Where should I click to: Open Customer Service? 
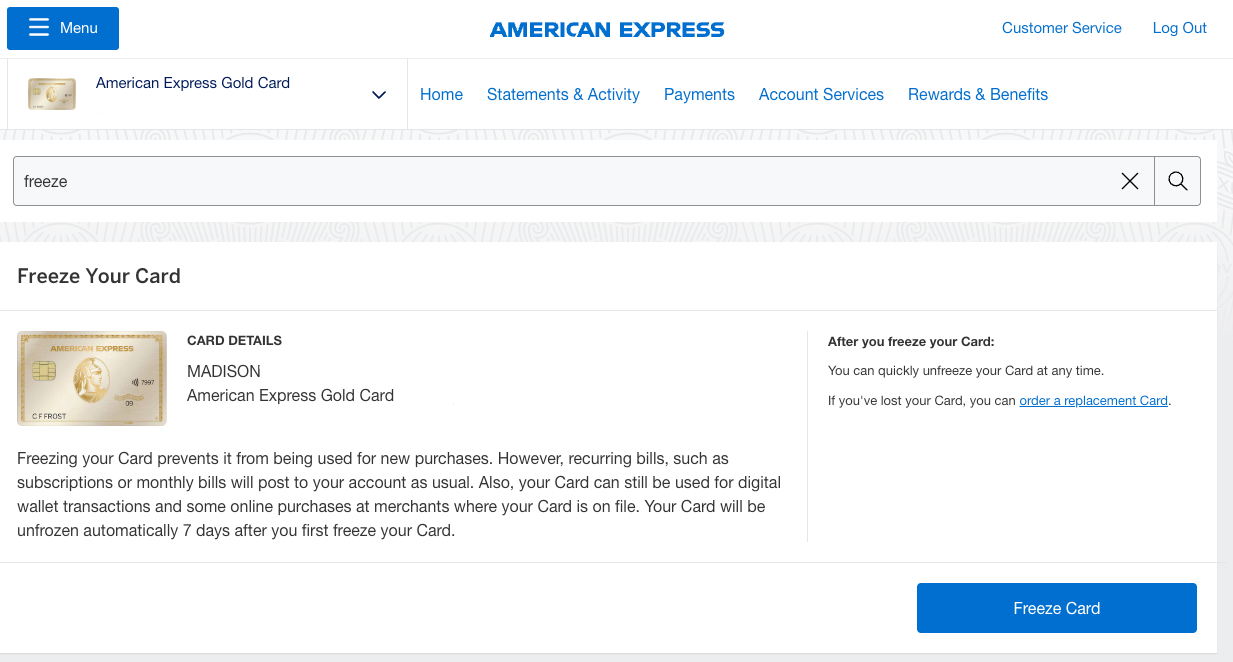pyautogui.click(x=1061, y=28)
